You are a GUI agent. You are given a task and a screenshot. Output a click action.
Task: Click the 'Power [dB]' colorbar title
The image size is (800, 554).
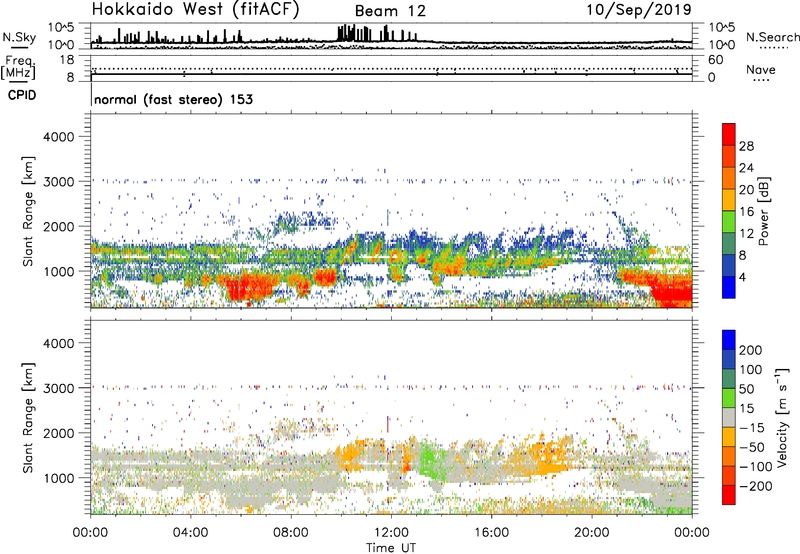[764, 211]
